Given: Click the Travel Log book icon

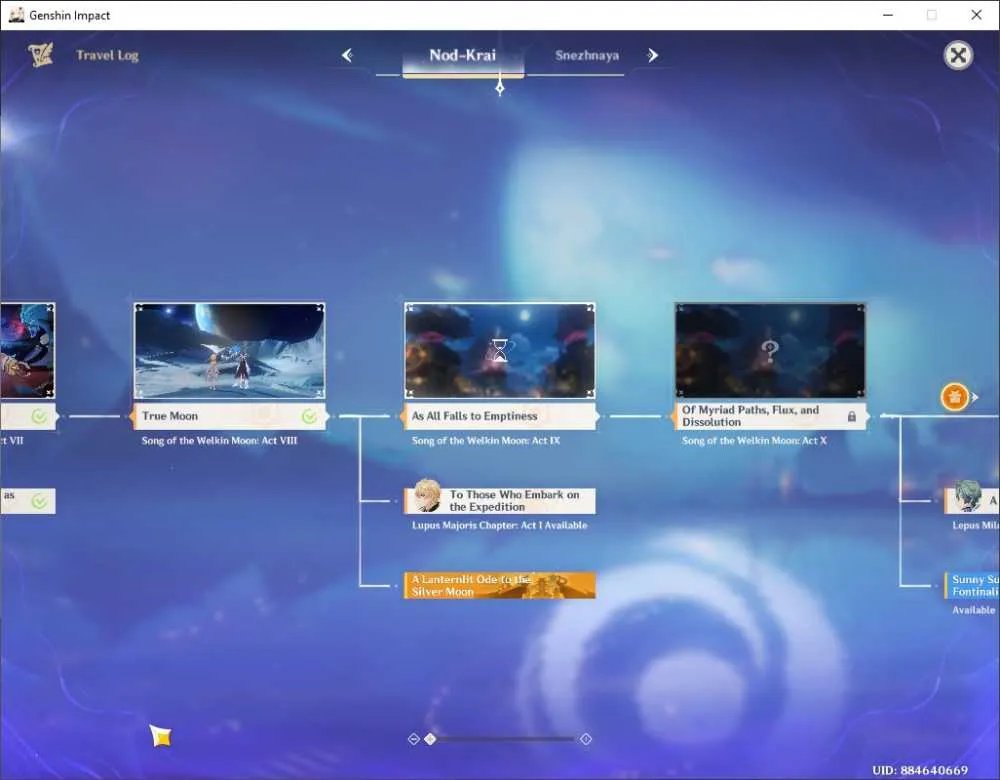Looking at the screenshot, I should (40, 55).
